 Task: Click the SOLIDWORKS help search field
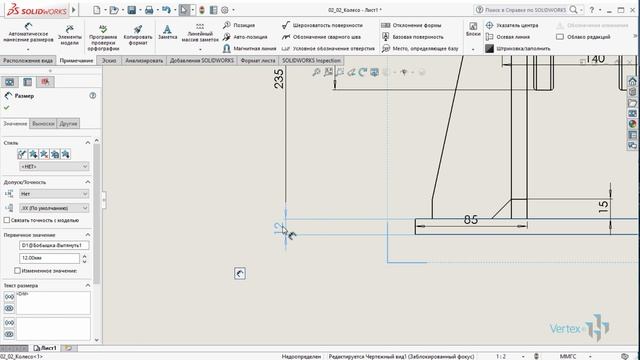pos(527,9)
